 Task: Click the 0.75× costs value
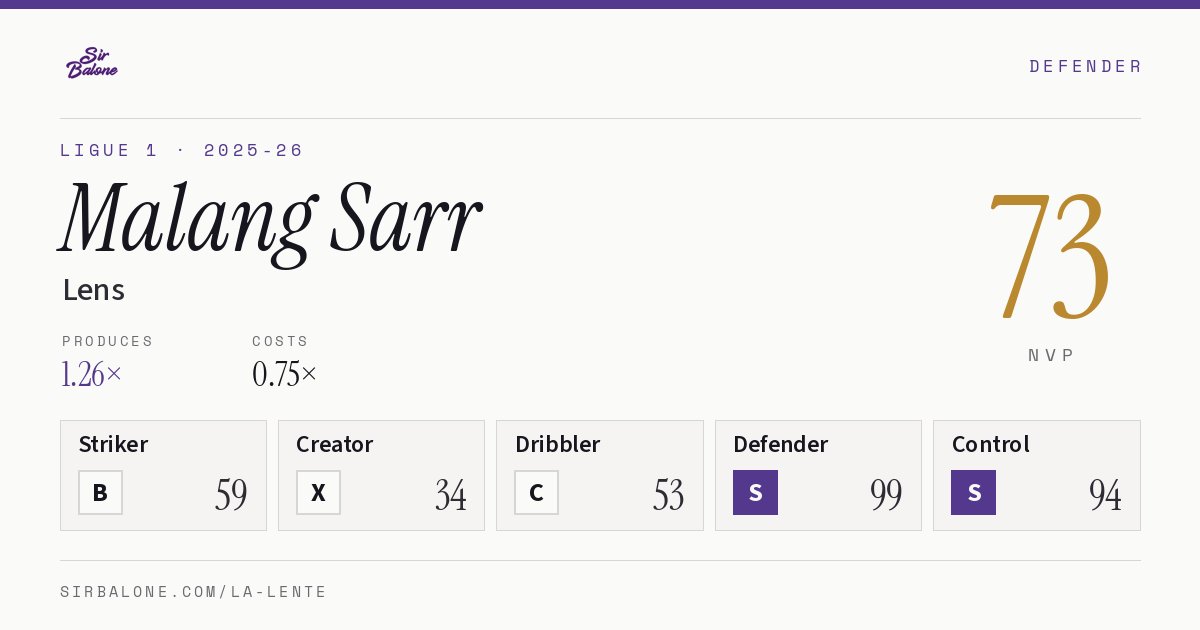[x=285, y=374]
